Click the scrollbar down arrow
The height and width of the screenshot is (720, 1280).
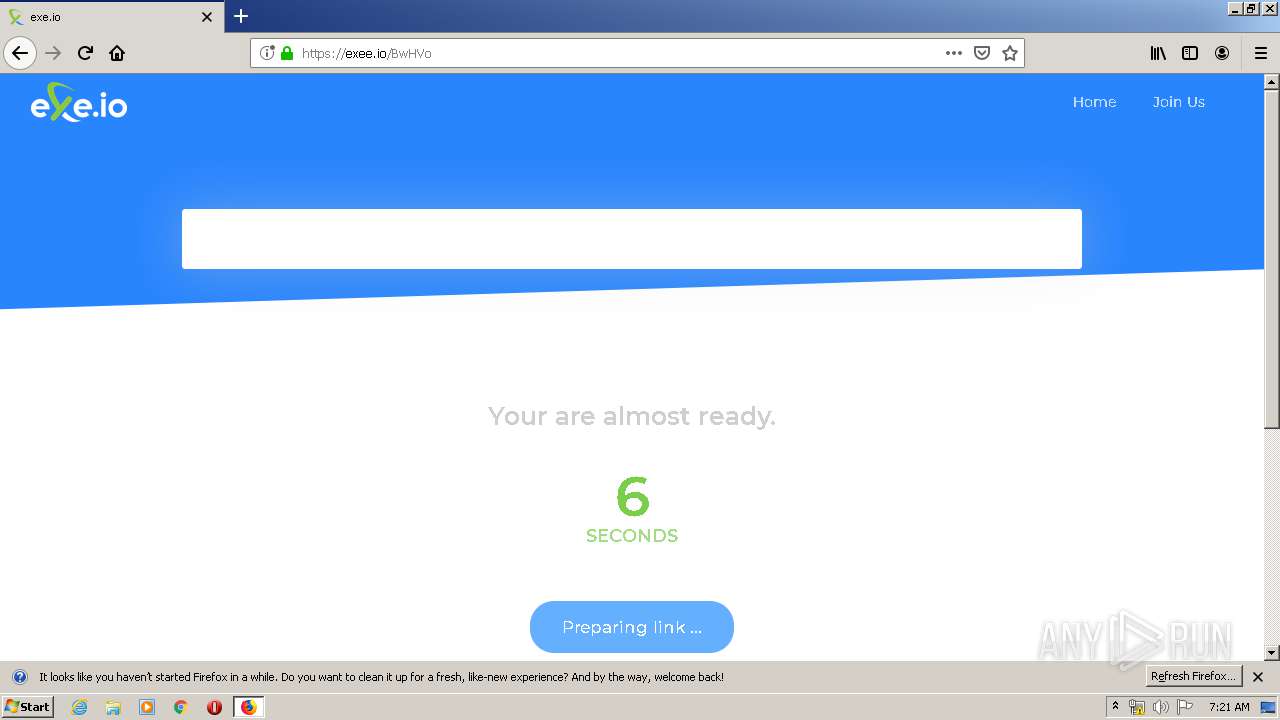click(1272, 653)
